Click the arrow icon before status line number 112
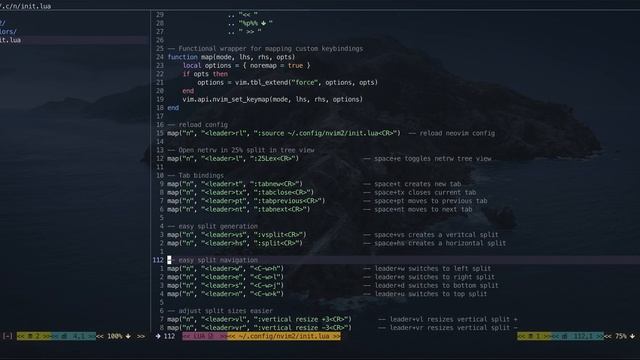 click(x=158, y=336)
